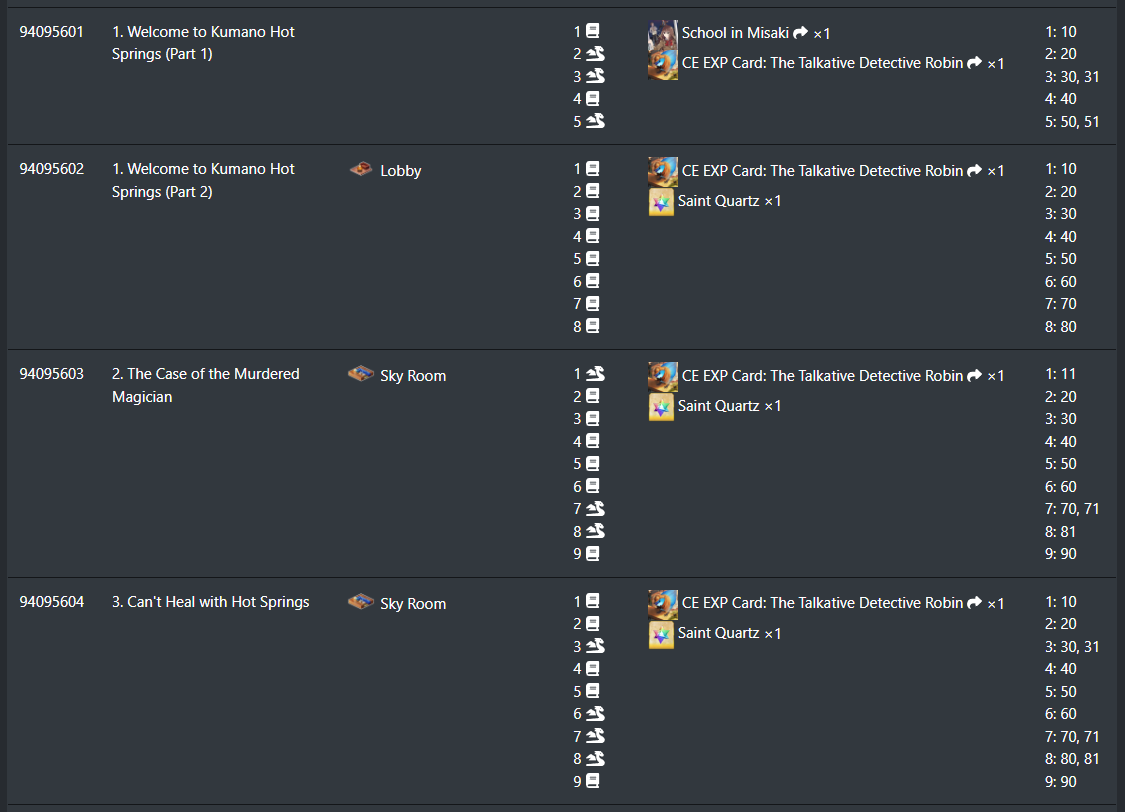Open story phase 8 script icon of Part 2
The image size is (1125, 812).
coord(593,326)
